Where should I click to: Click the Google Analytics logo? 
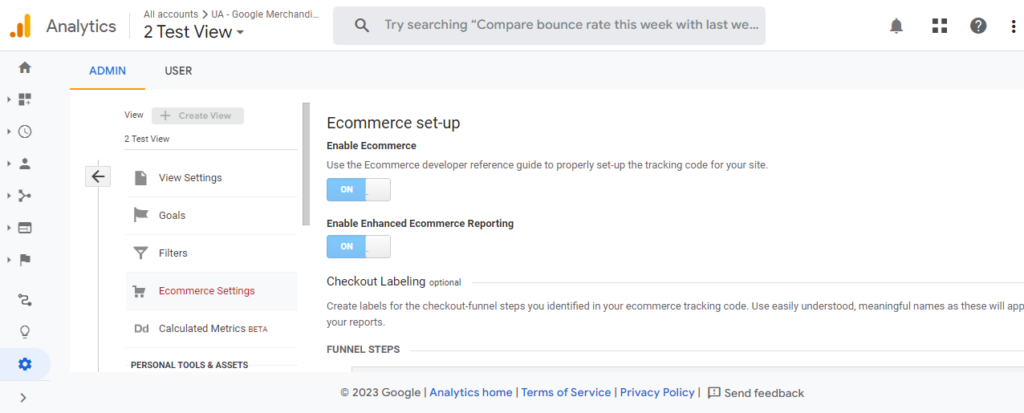pyautogui.click(x=20, y=26)
